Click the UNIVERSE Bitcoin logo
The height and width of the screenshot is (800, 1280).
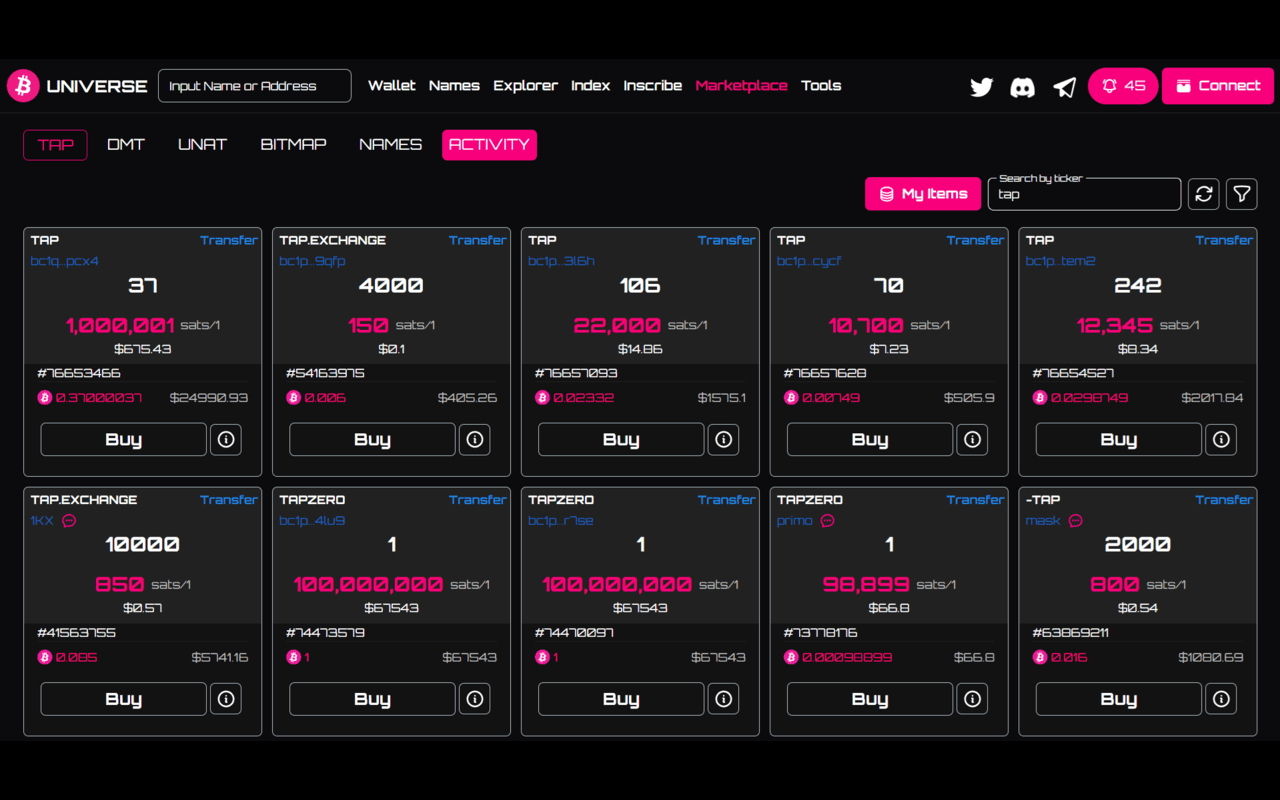point(22,85)
